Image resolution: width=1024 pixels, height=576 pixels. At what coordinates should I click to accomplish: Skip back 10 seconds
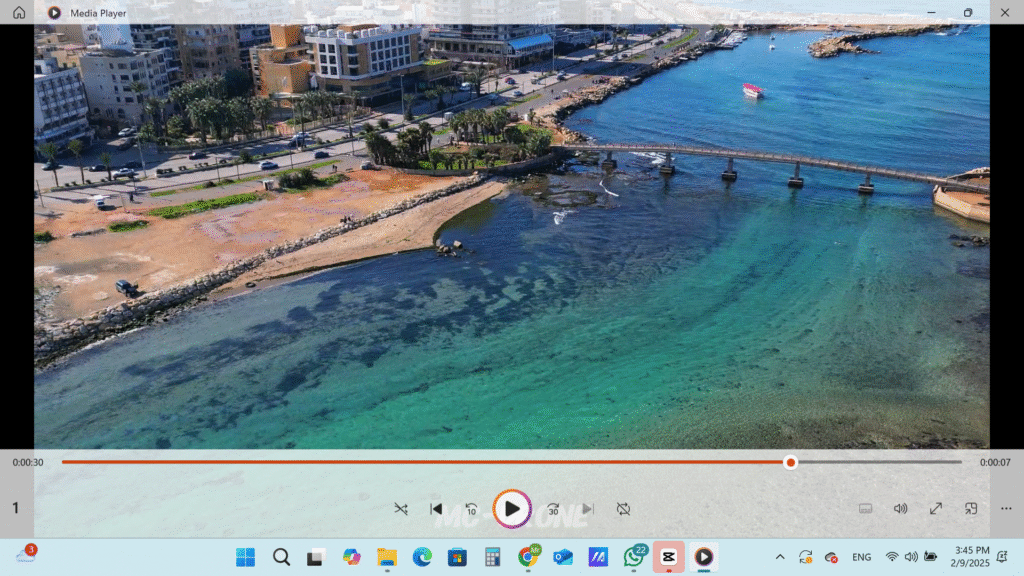point(470,508)
